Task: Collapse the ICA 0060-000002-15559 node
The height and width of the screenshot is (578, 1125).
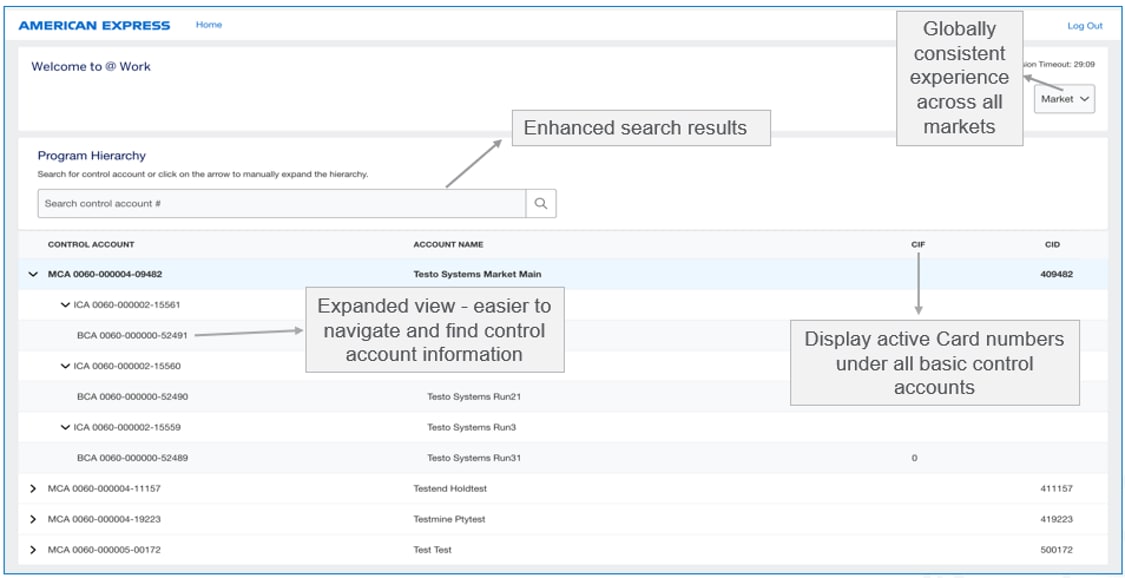Action: [65, 427]
